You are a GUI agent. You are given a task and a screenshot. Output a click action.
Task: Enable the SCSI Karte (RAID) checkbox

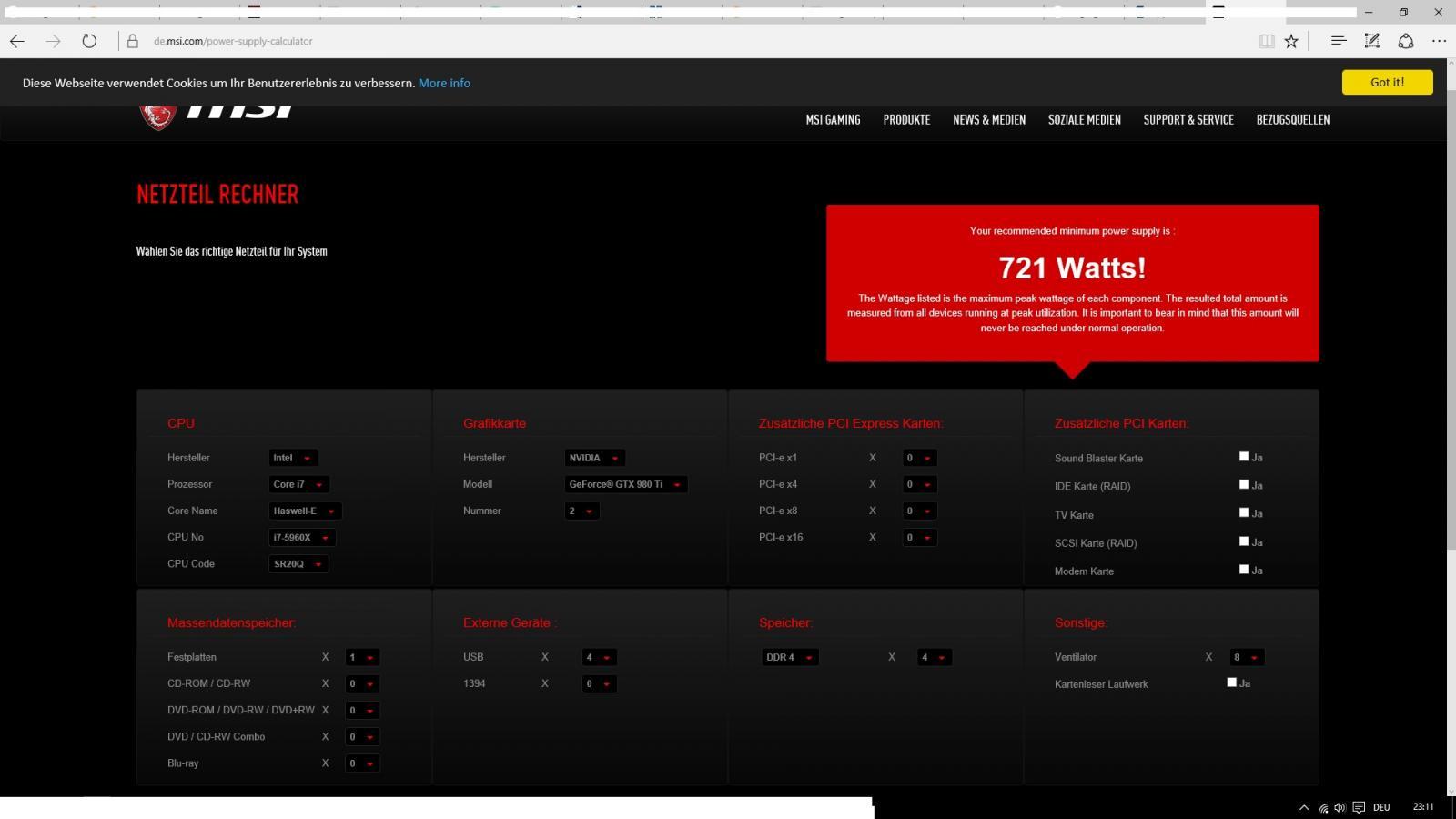[x=1244, y=541]
